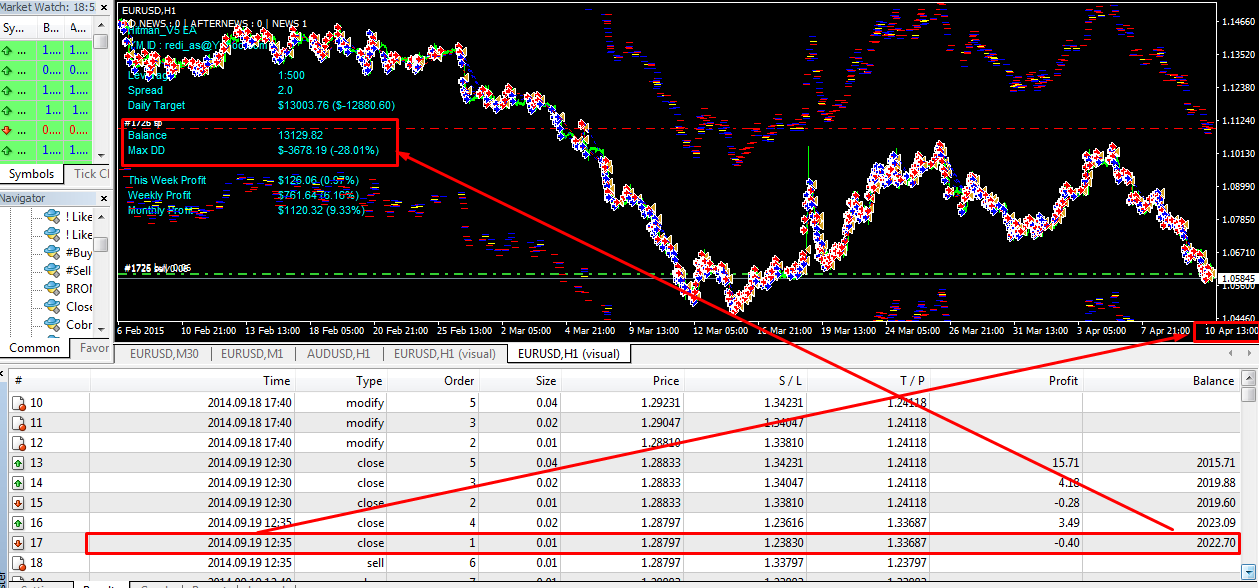1259x588 pixels.
Task: Sort results by the Balance column header
Action: point(1212,380)
